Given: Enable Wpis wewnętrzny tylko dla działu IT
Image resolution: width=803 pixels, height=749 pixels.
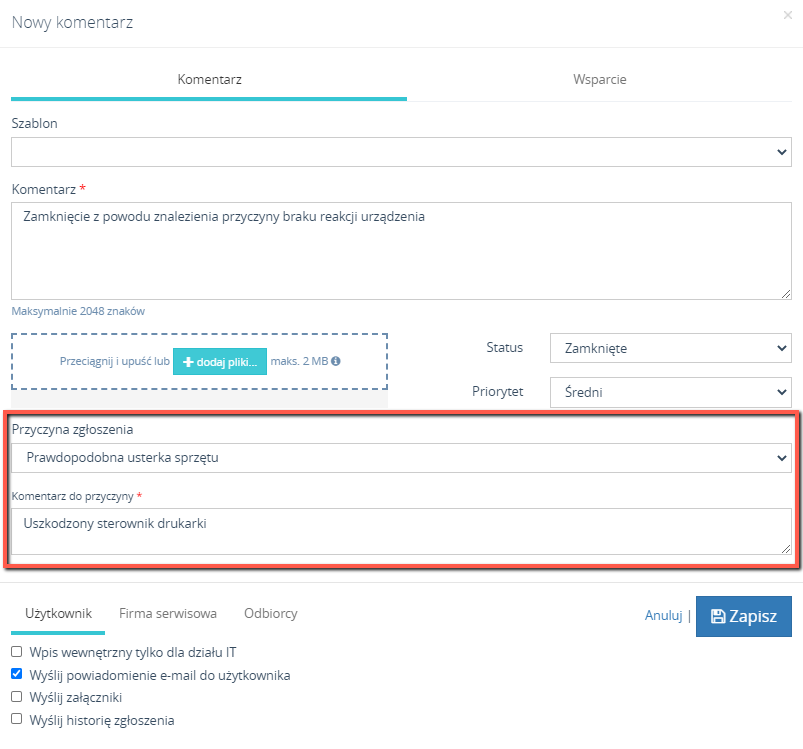Looking at the screenshot, I should coord(17,652).
